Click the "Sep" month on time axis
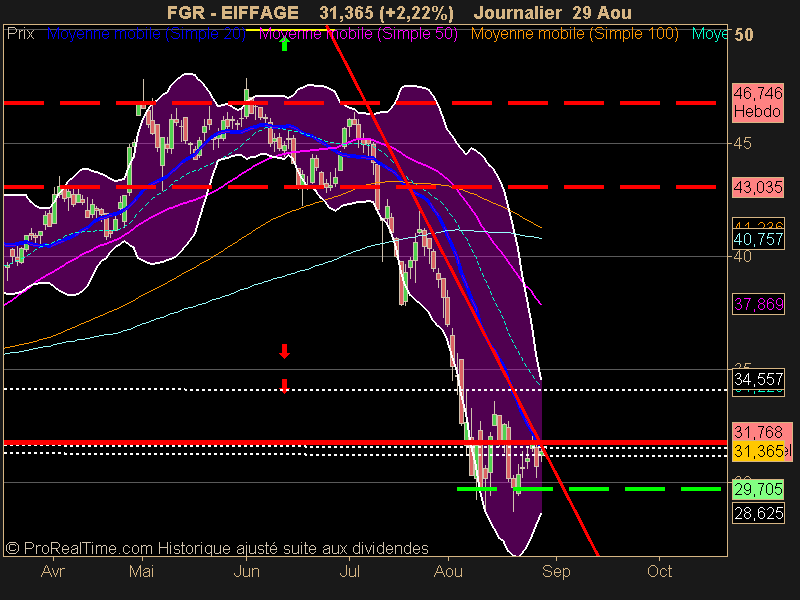Viewport: 800px width, 600px height. [x=556, y=571]
